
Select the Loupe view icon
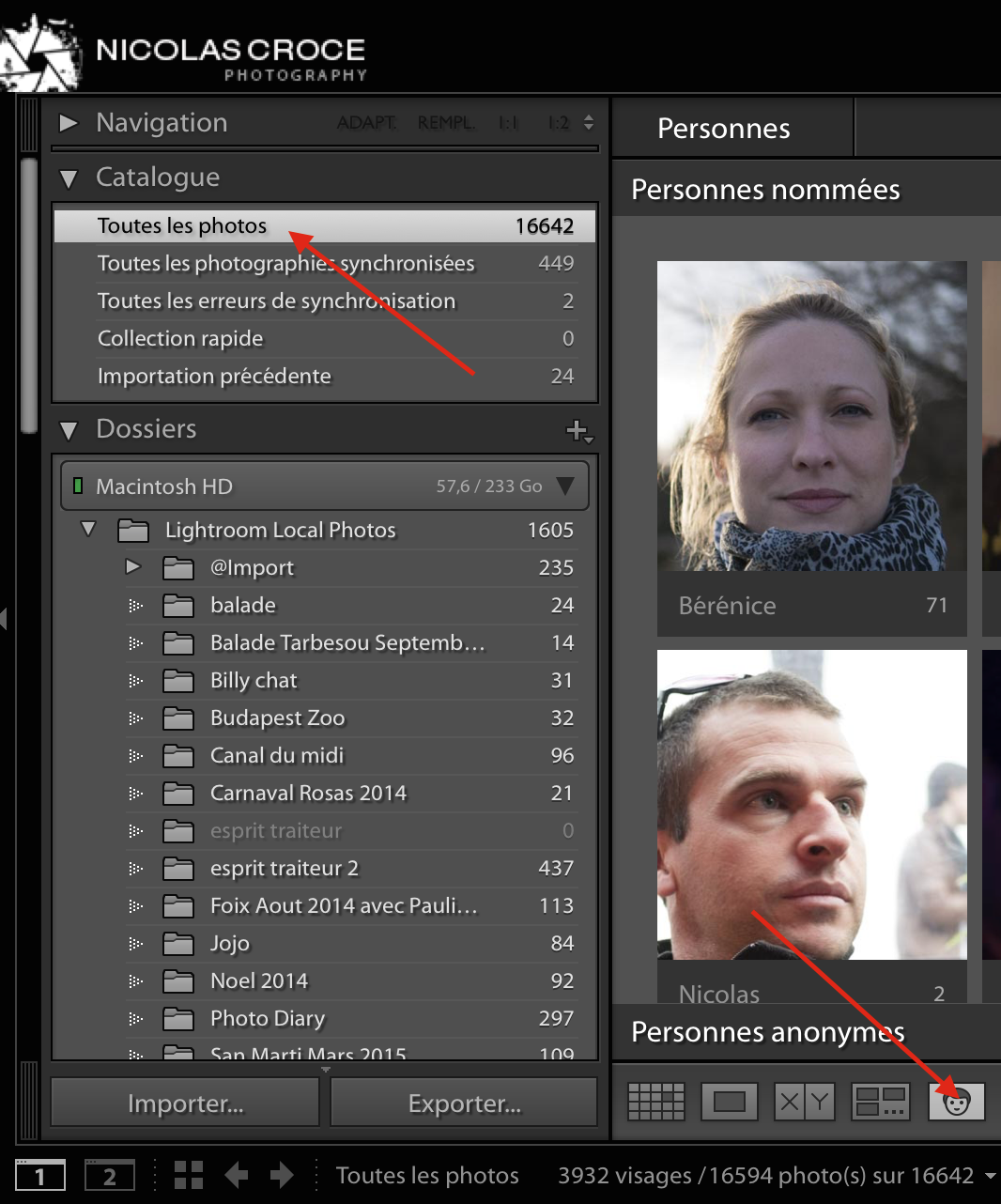point(731,1100)
